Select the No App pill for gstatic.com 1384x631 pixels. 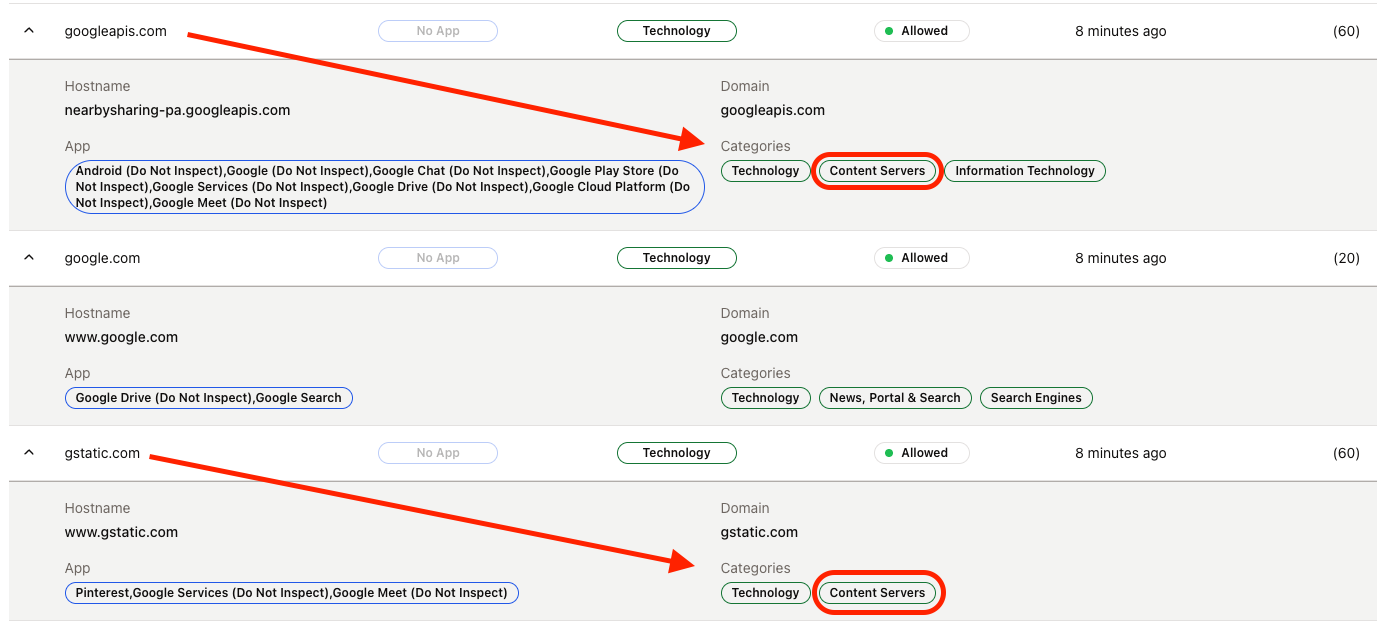(438, 453)
